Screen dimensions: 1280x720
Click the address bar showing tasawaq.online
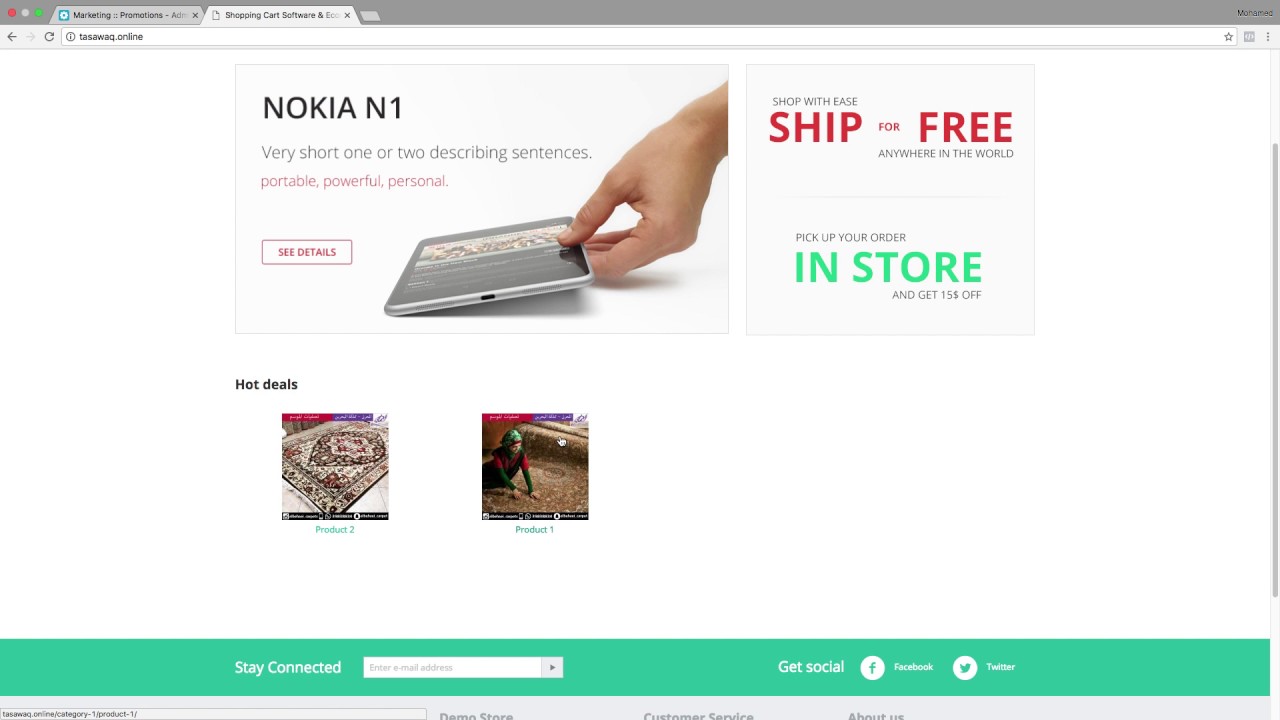(x=640, y=36)
